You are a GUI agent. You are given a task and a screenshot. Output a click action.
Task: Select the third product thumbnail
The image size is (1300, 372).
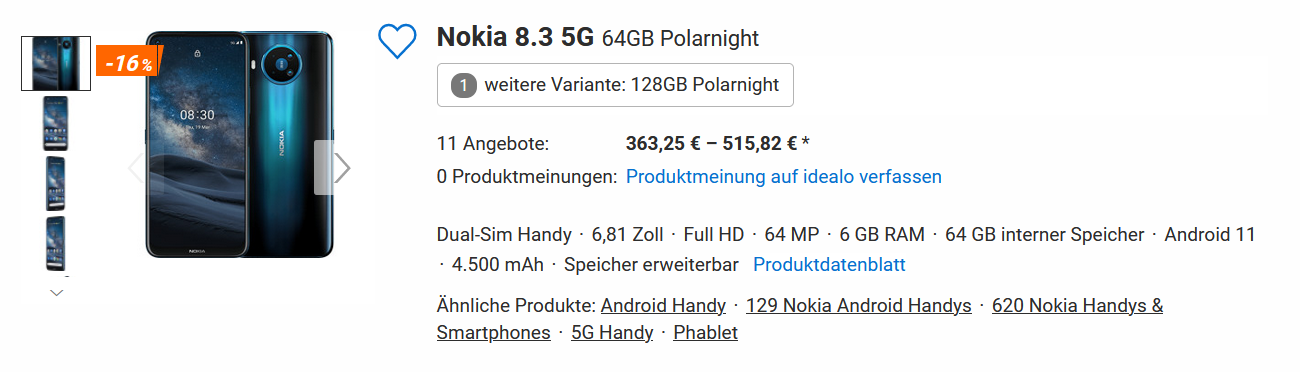[x=56, y=183]
